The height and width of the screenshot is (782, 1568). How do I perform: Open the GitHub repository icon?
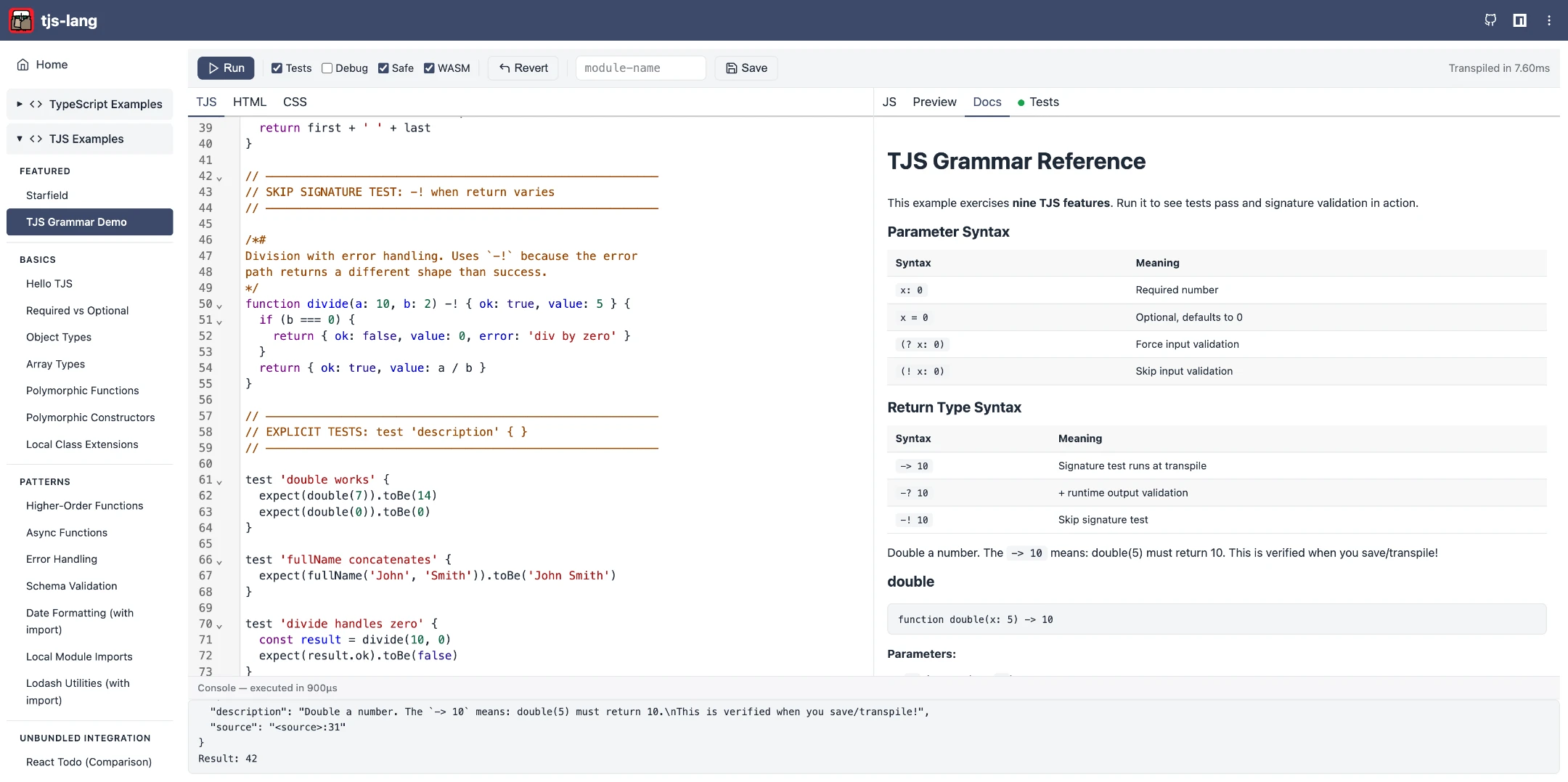1490,20
